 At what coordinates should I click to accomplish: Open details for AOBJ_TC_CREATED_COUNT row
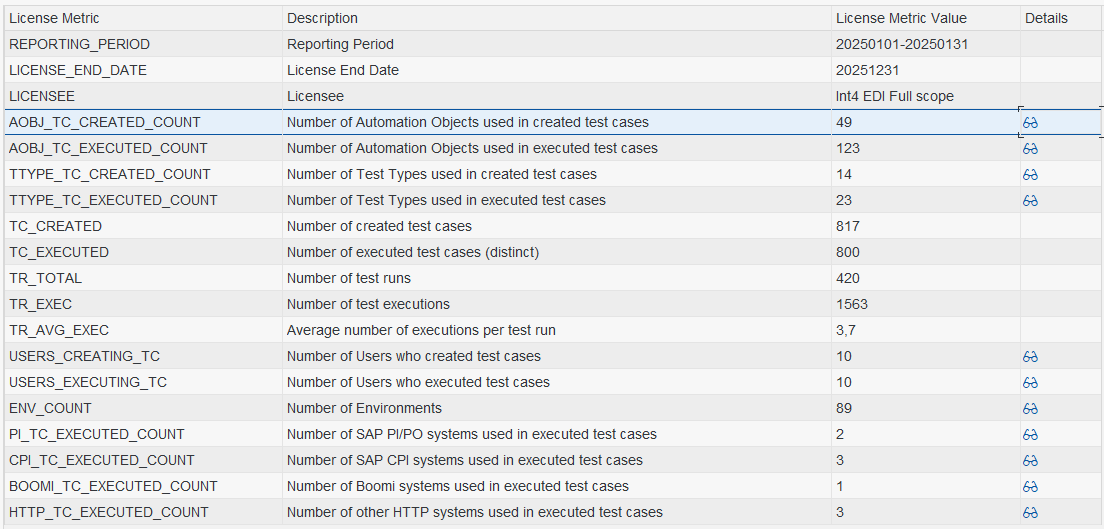pyautogui.click(x=1030, y=123)
